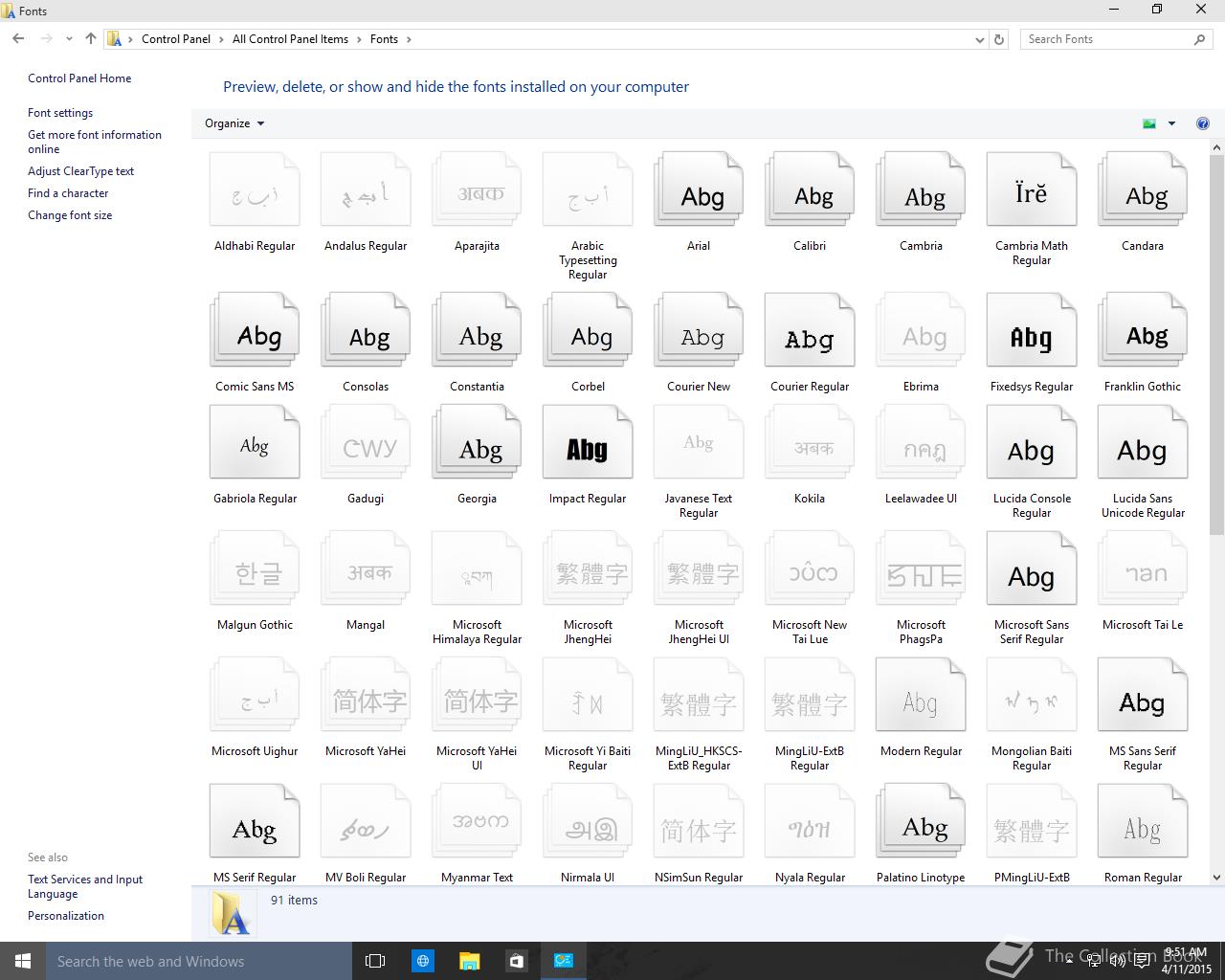Select the Cambria font icon
The height and width of the screenshot is (980, 1225).
coord(921,189)
